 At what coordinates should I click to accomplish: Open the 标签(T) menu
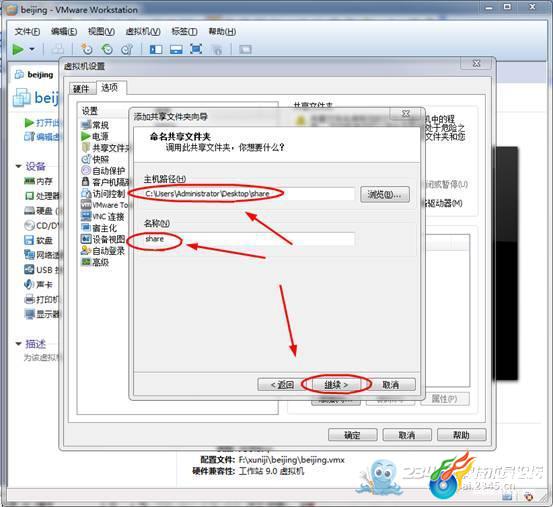tap(184, 32)
